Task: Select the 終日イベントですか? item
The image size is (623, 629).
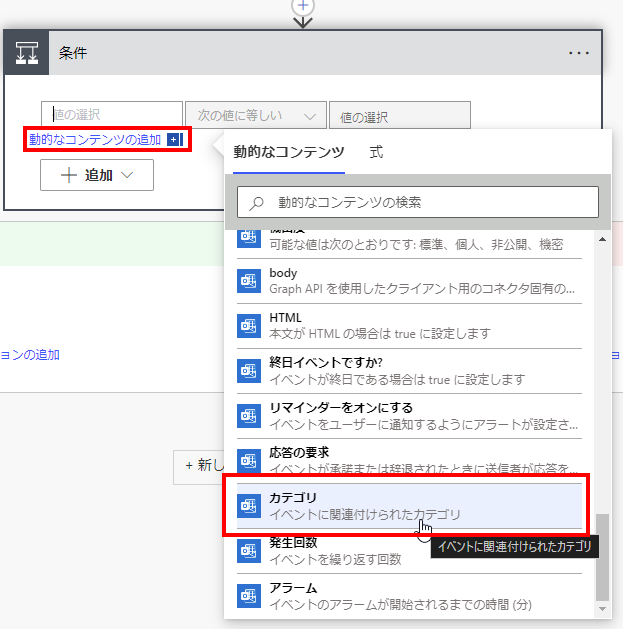Action: 409,371
